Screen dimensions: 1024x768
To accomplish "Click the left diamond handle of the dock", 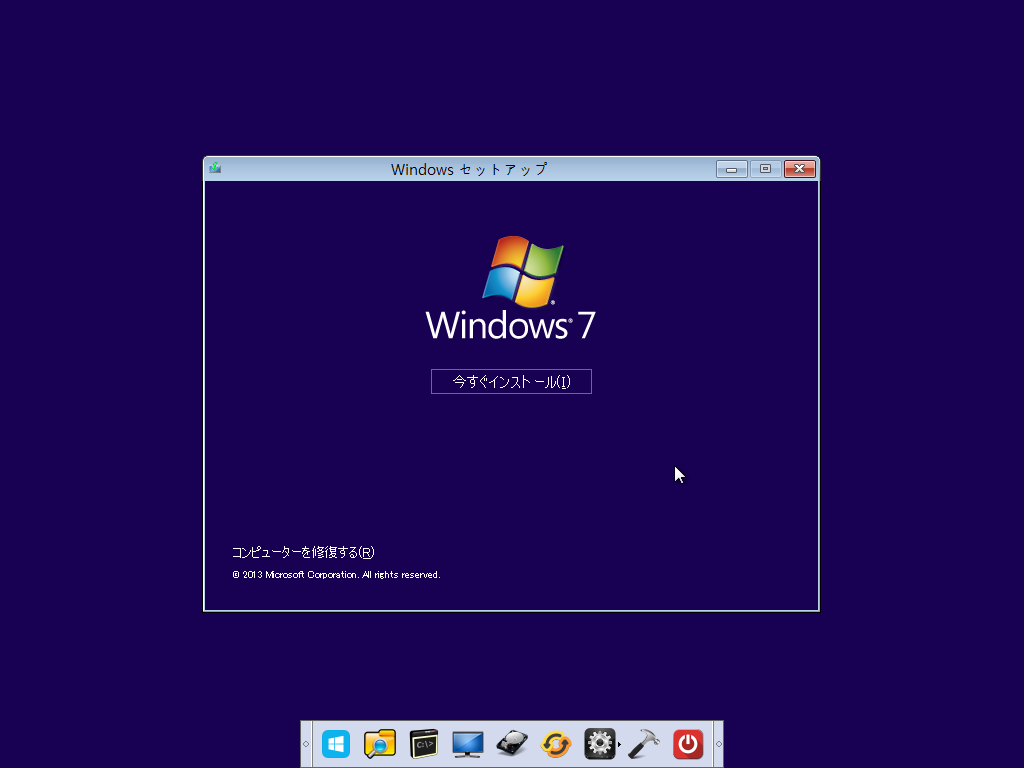I will [306, 744].
